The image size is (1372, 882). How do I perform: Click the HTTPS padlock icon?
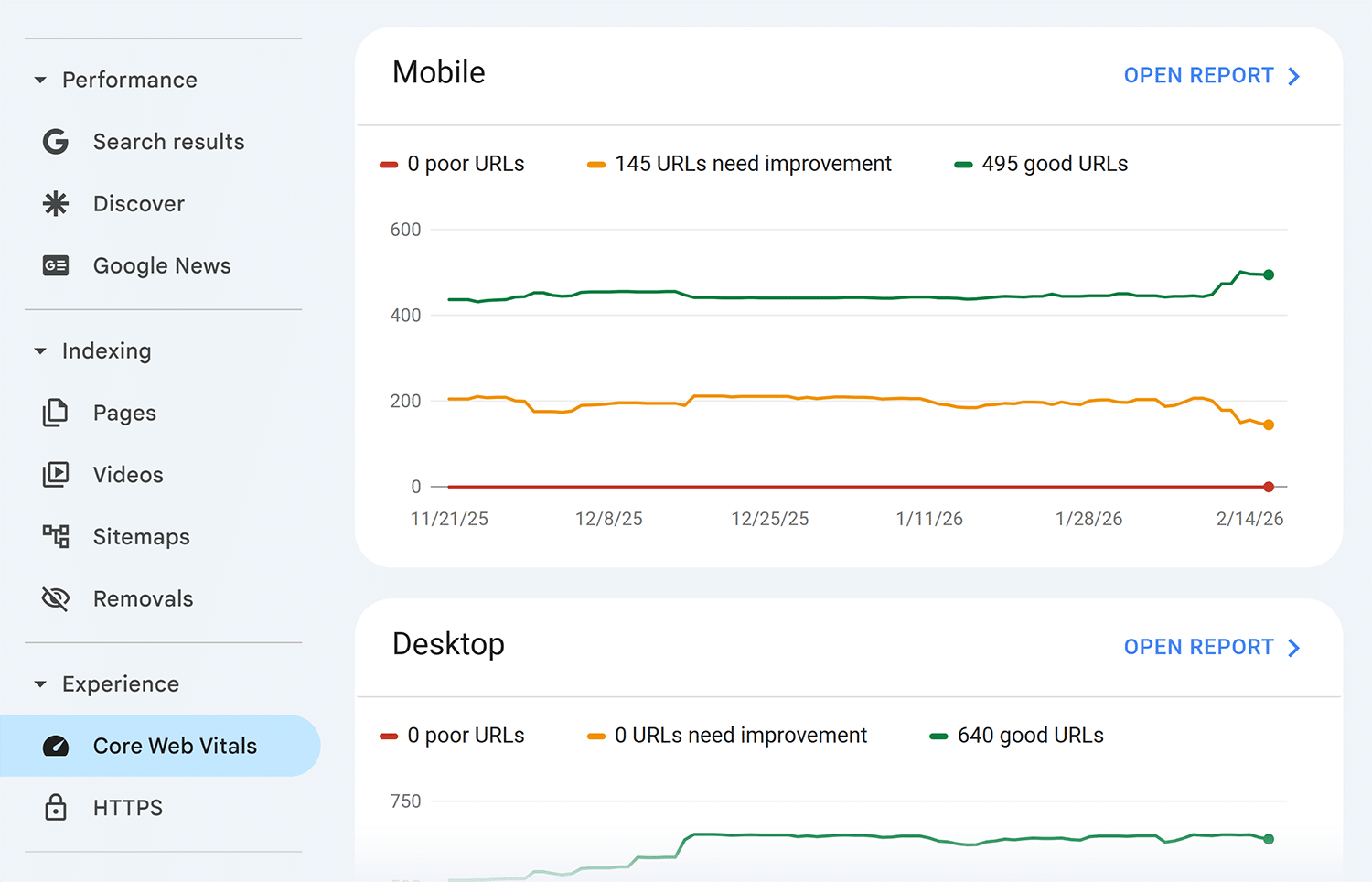point(56,807)
